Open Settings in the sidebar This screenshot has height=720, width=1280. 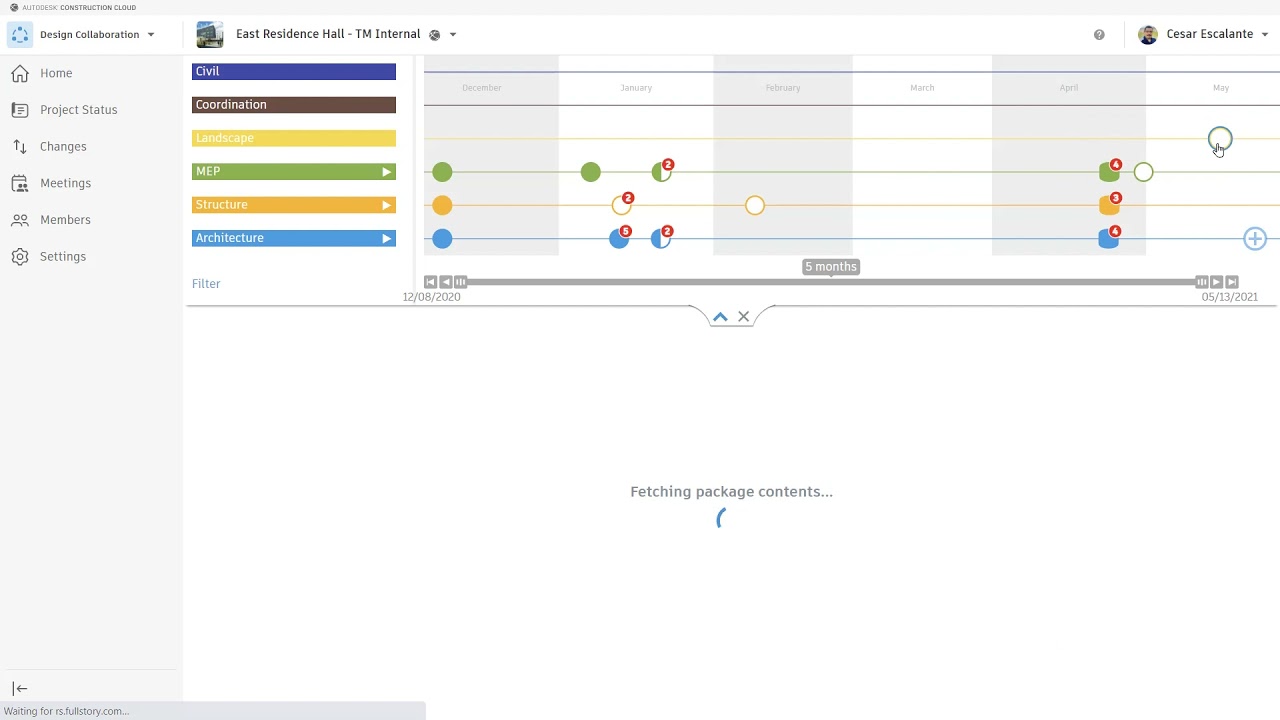[x=62, y=257]
